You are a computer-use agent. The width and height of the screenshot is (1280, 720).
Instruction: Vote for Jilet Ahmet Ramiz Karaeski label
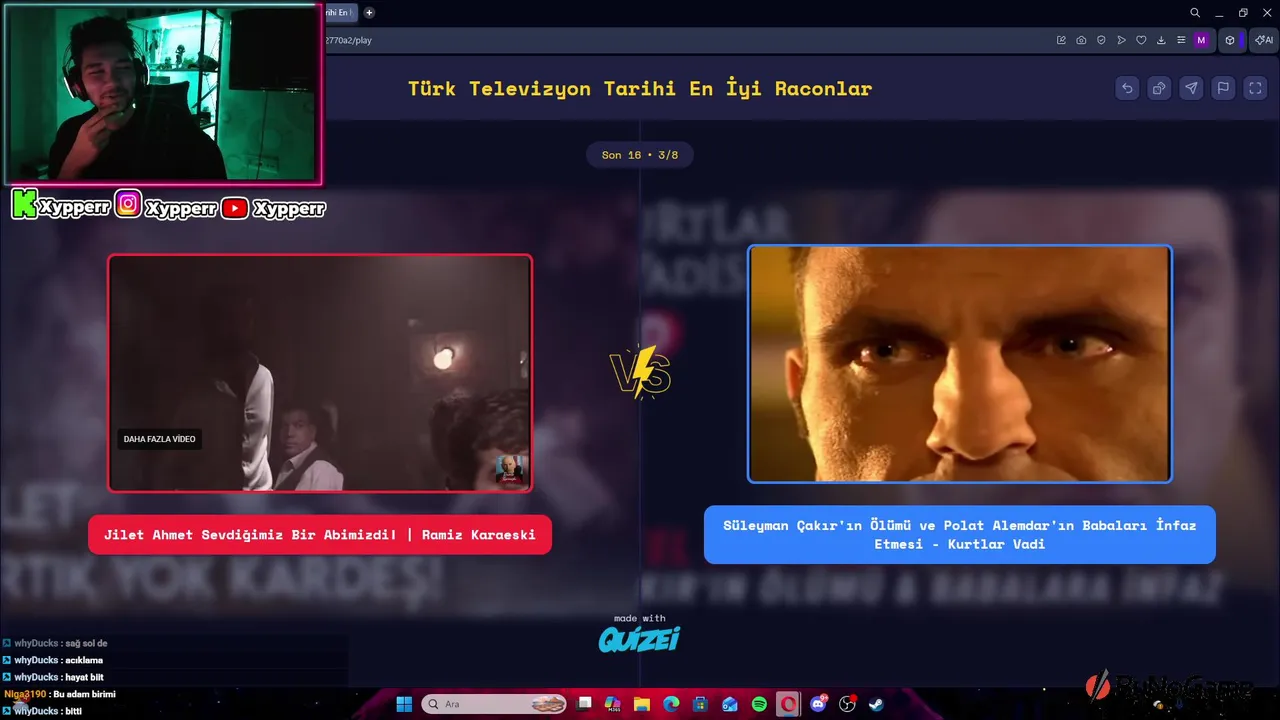tap(320, 535)
